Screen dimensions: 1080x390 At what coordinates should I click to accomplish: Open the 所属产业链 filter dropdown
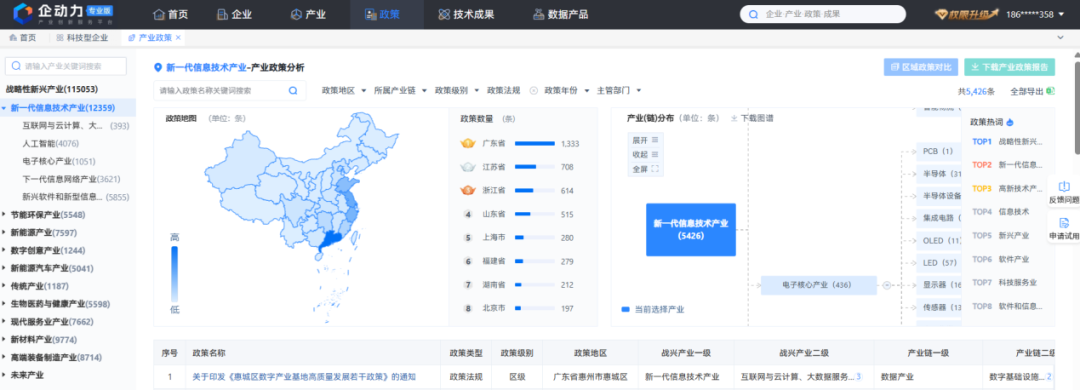point(400,90)
